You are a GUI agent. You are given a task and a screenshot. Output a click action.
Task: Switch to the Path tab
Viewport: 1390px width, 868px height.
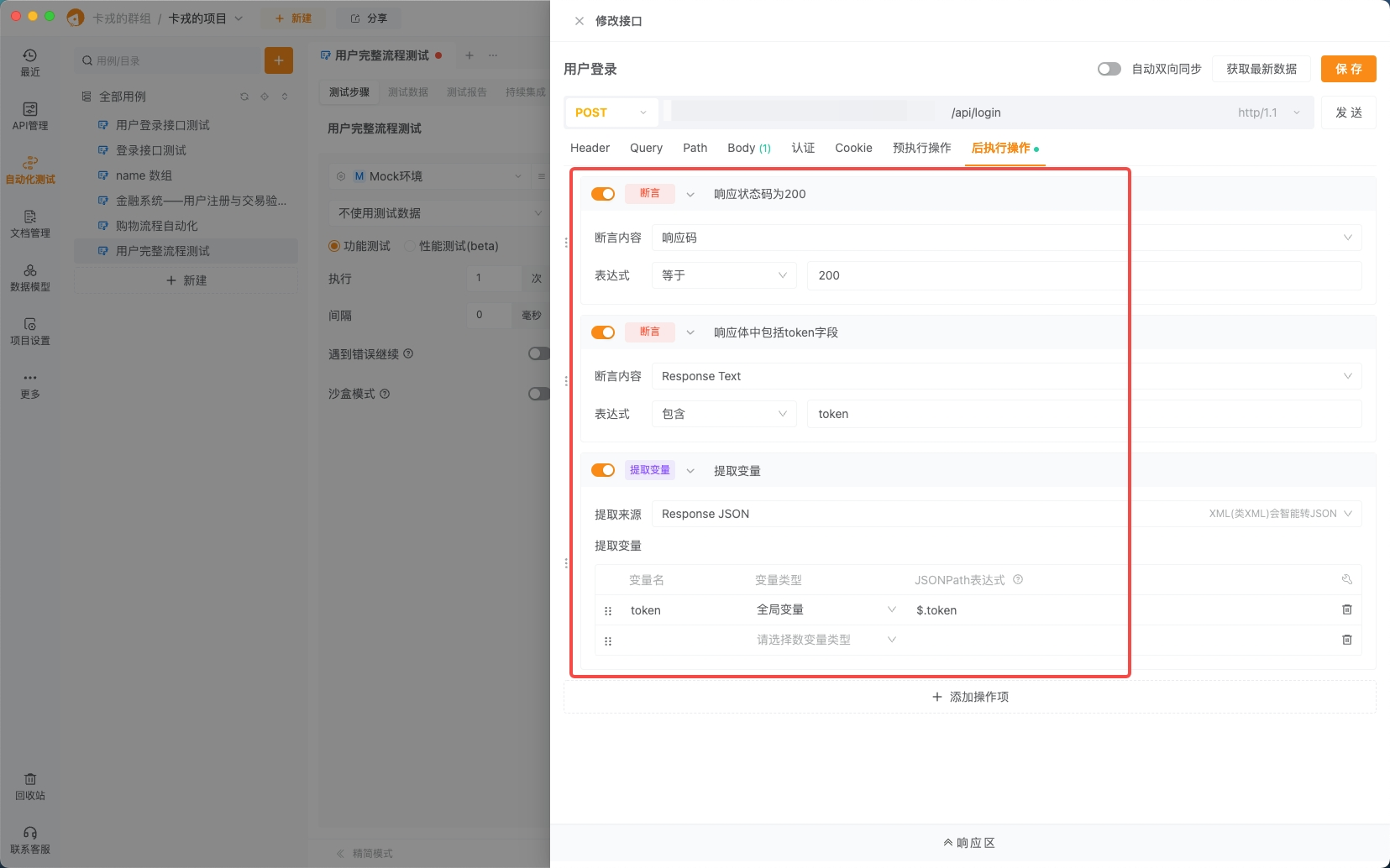click(x=695, y=148)
